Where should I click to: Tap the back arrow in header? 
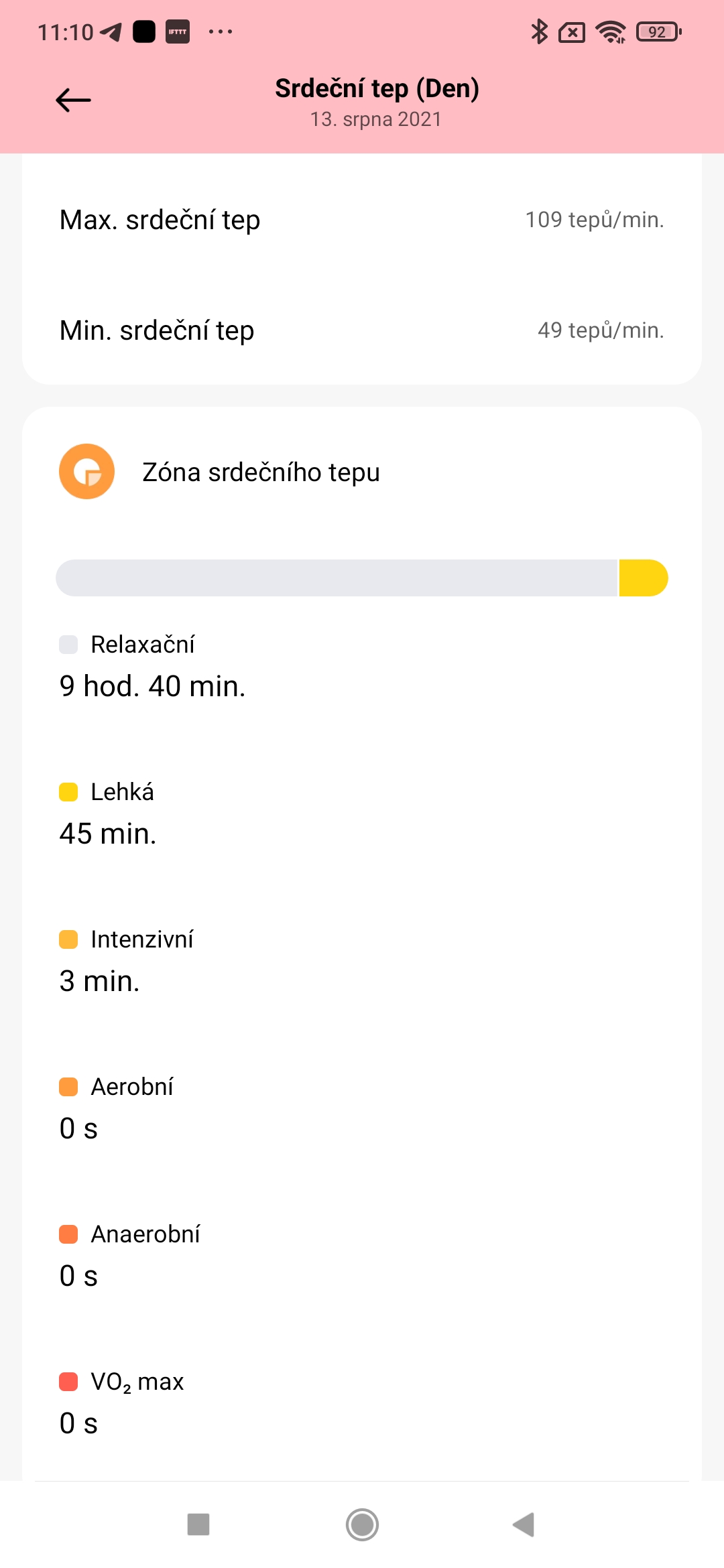(x=73, y=101)
